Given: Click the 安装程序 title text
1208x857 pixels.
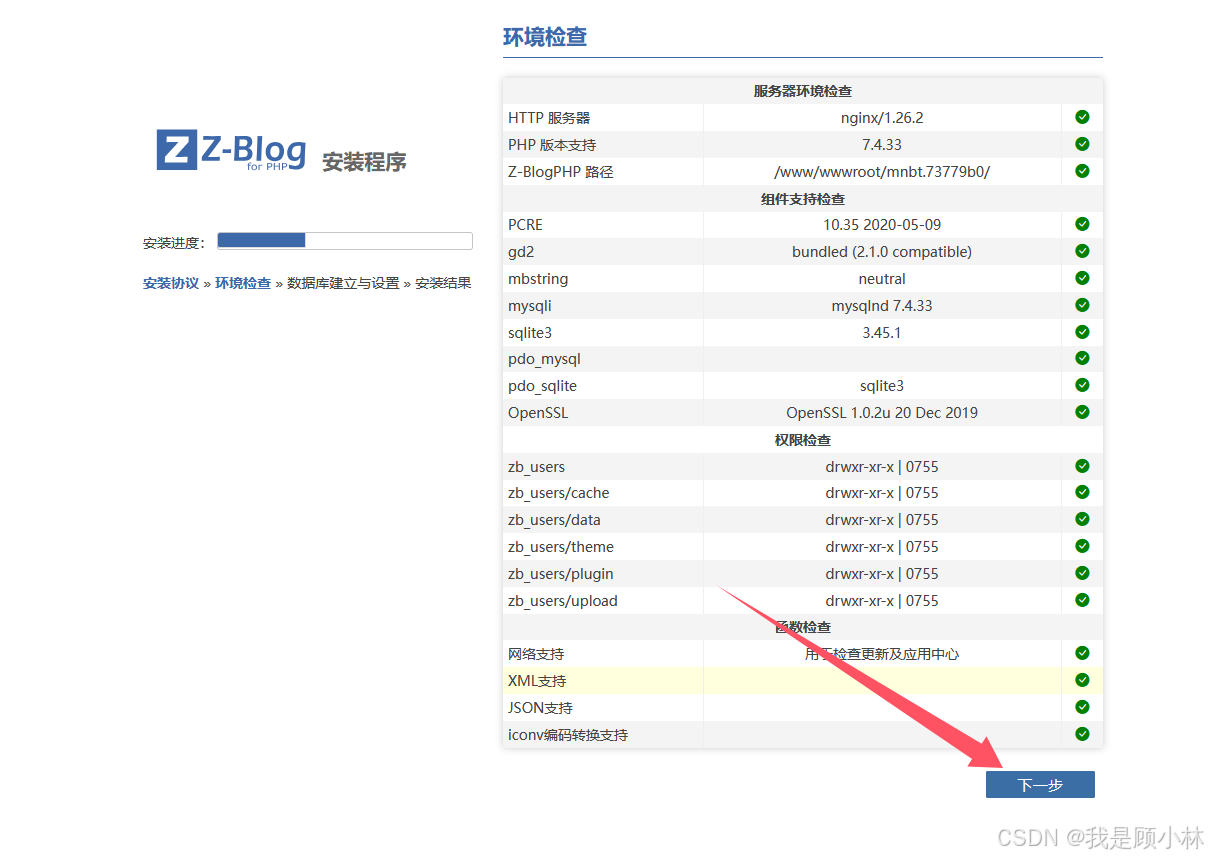Looking at the screenshot, I should click(364, 162).
